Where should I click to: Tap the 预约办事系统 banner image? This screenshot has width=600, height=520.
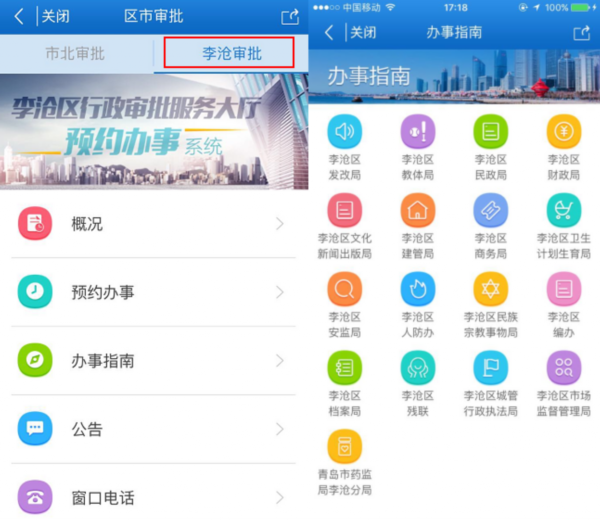[x=150, y=130]
